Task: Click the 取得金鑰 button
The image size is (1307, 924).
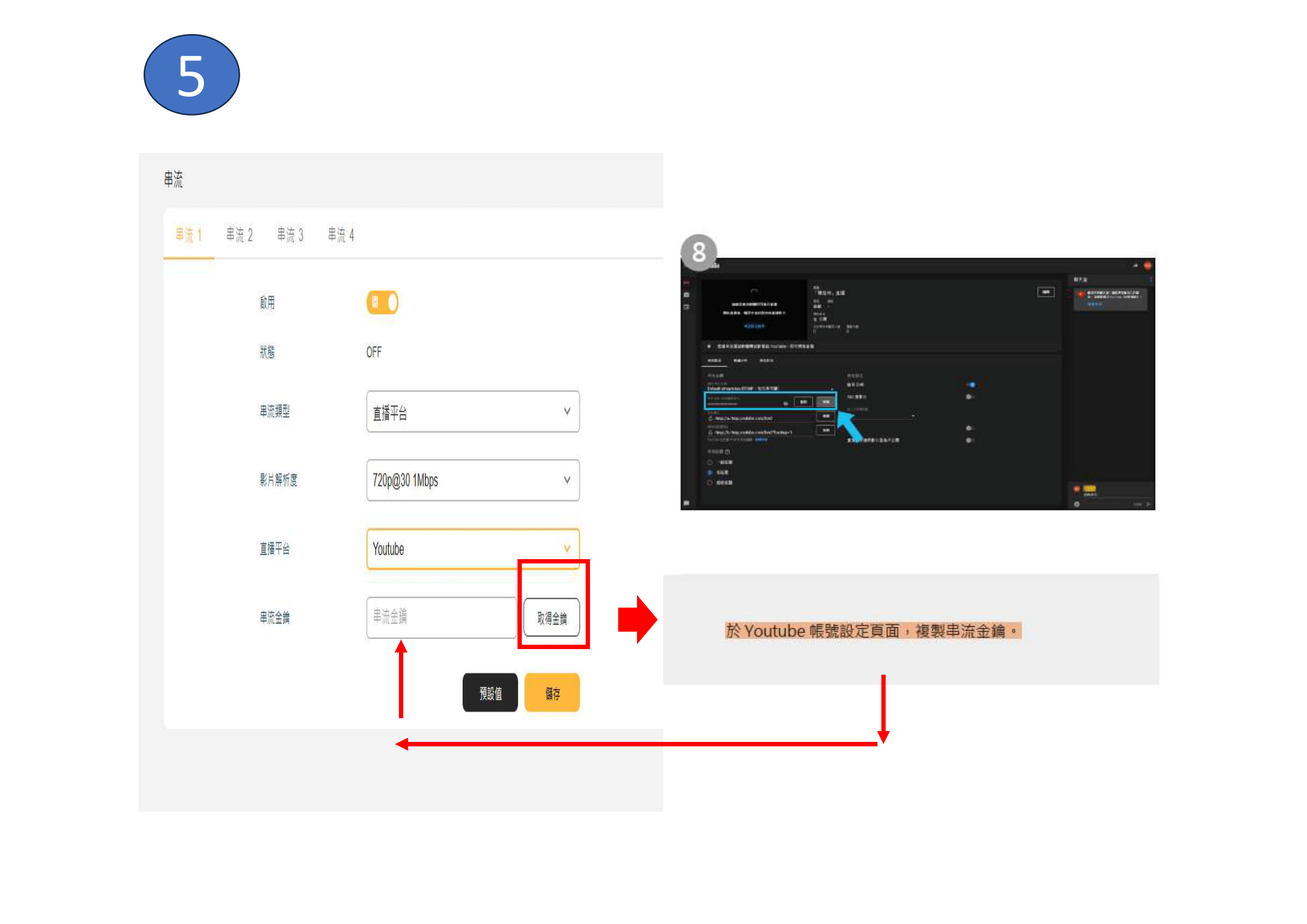Action: tap(551, 618)
